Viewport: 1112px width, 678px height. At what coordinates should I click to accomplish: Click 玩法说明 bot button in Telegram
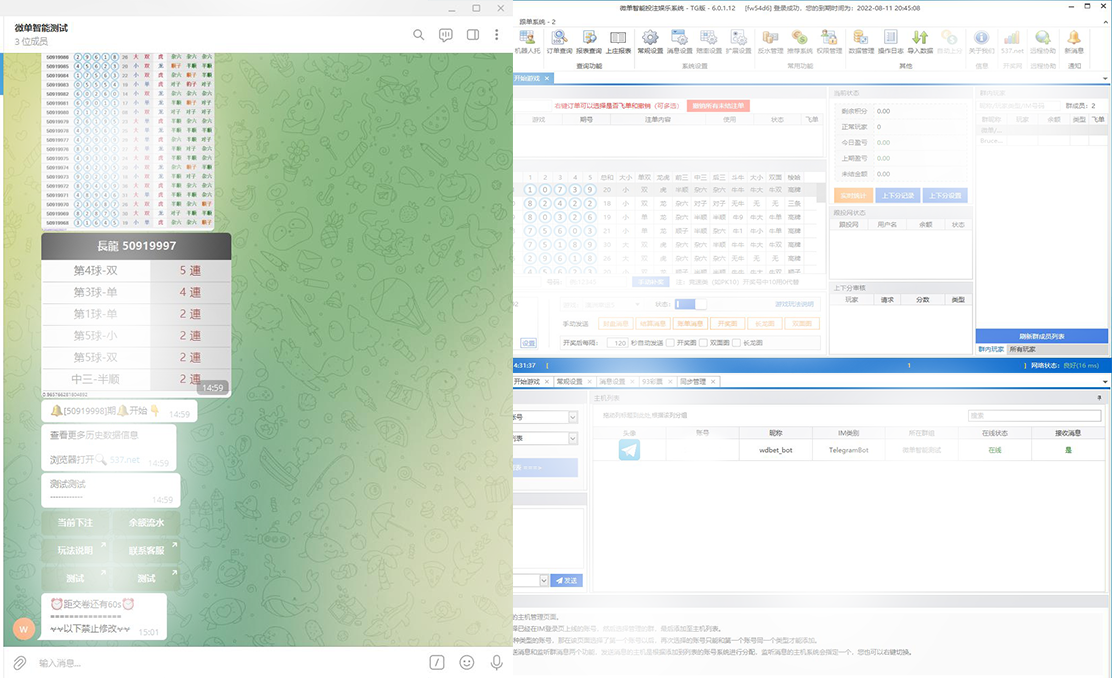click(75, 550)
